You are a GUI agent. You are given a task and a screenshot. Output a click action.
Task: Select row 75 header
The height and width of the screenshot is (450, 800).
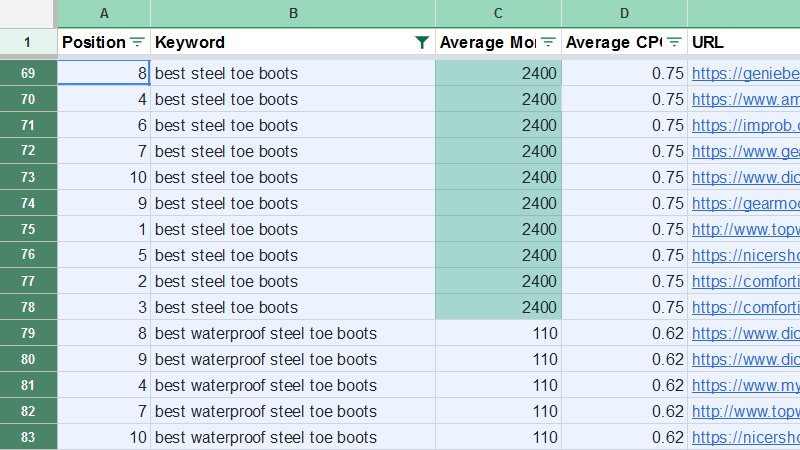point(28,229)
